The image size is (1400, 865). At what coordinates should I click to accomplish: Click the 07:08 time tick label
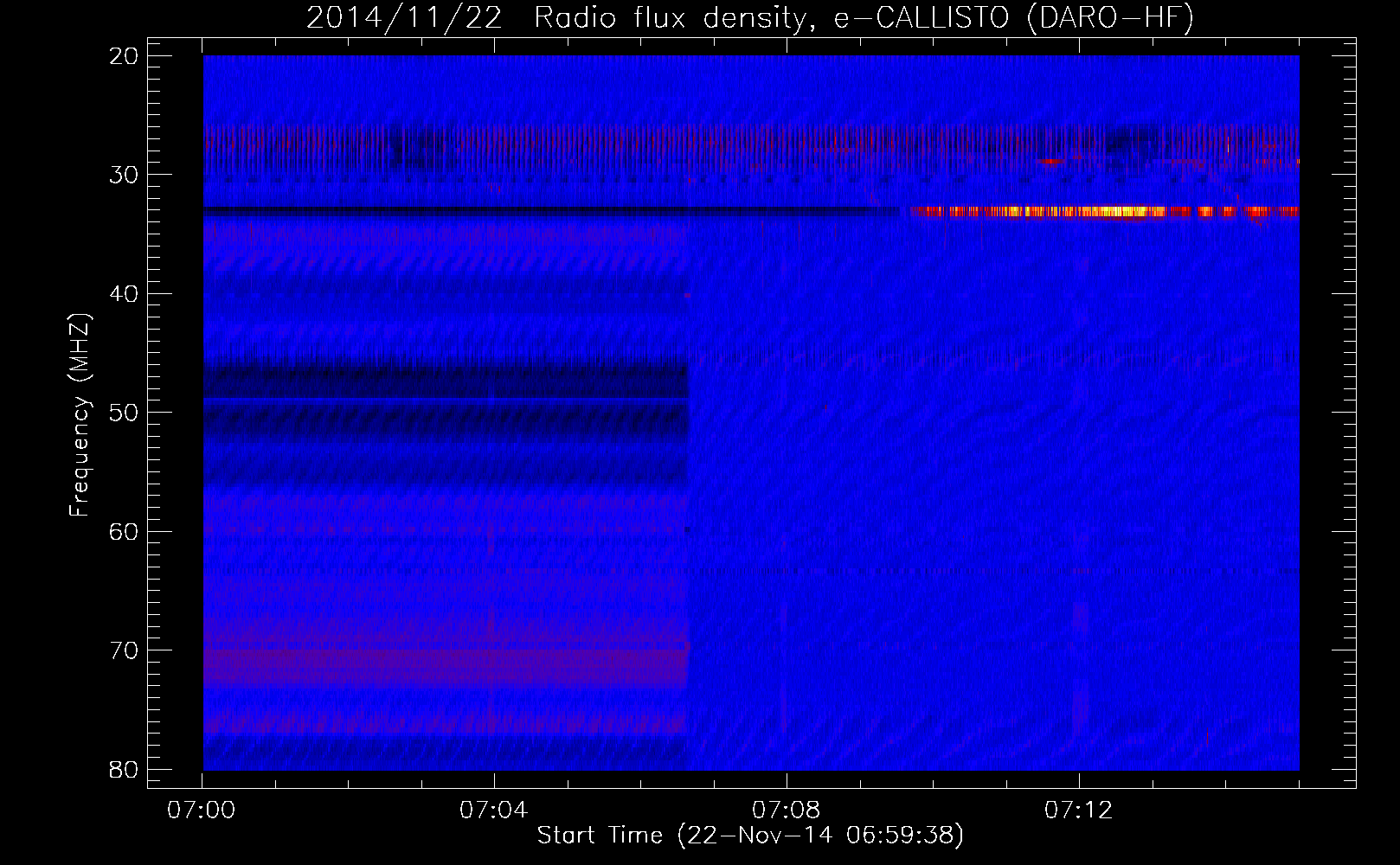pos(786,811)
